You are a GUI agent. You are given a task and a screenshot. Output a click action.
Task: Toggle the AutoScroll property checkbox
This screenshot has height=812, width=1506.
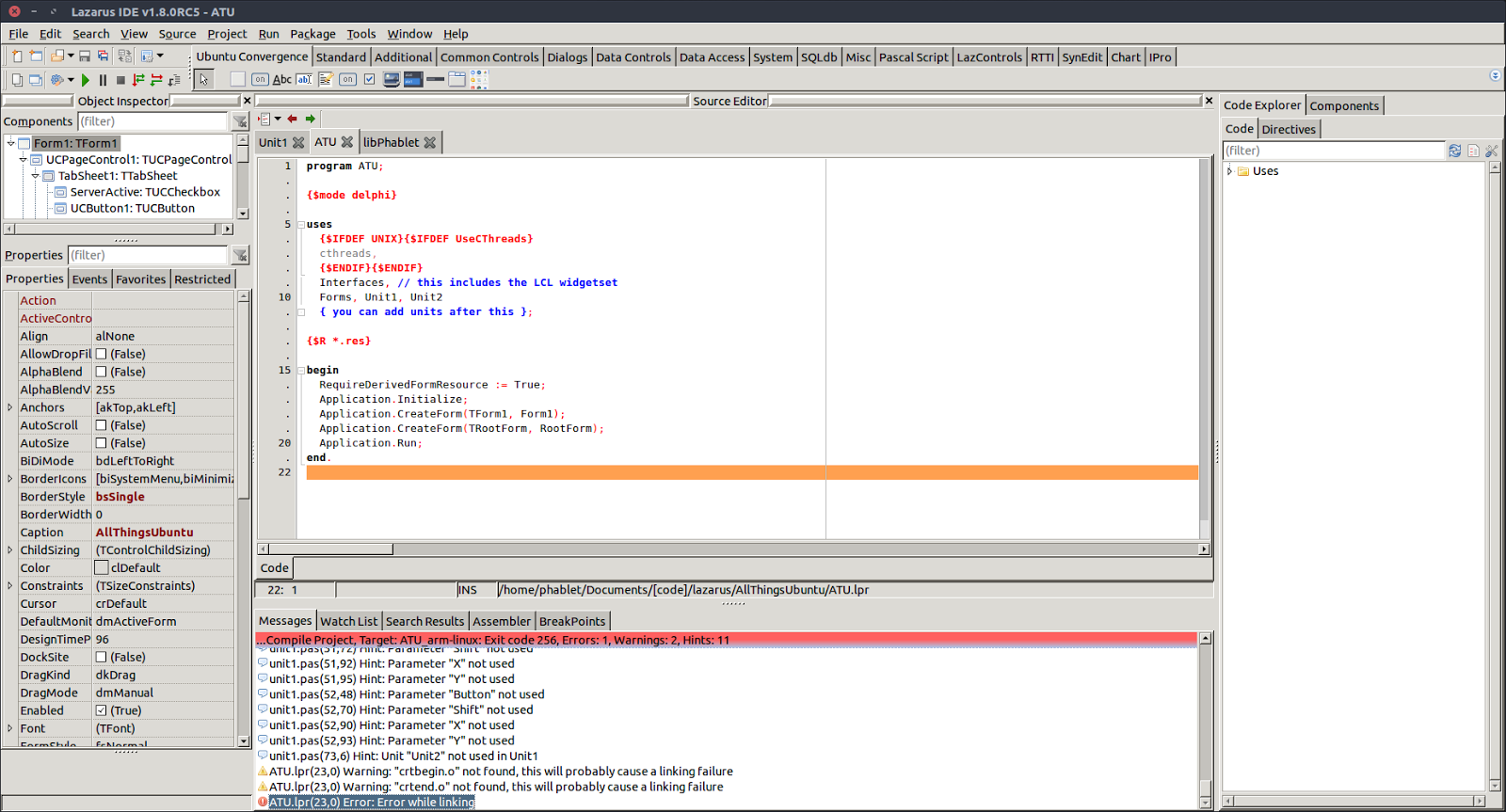(101, 426)
